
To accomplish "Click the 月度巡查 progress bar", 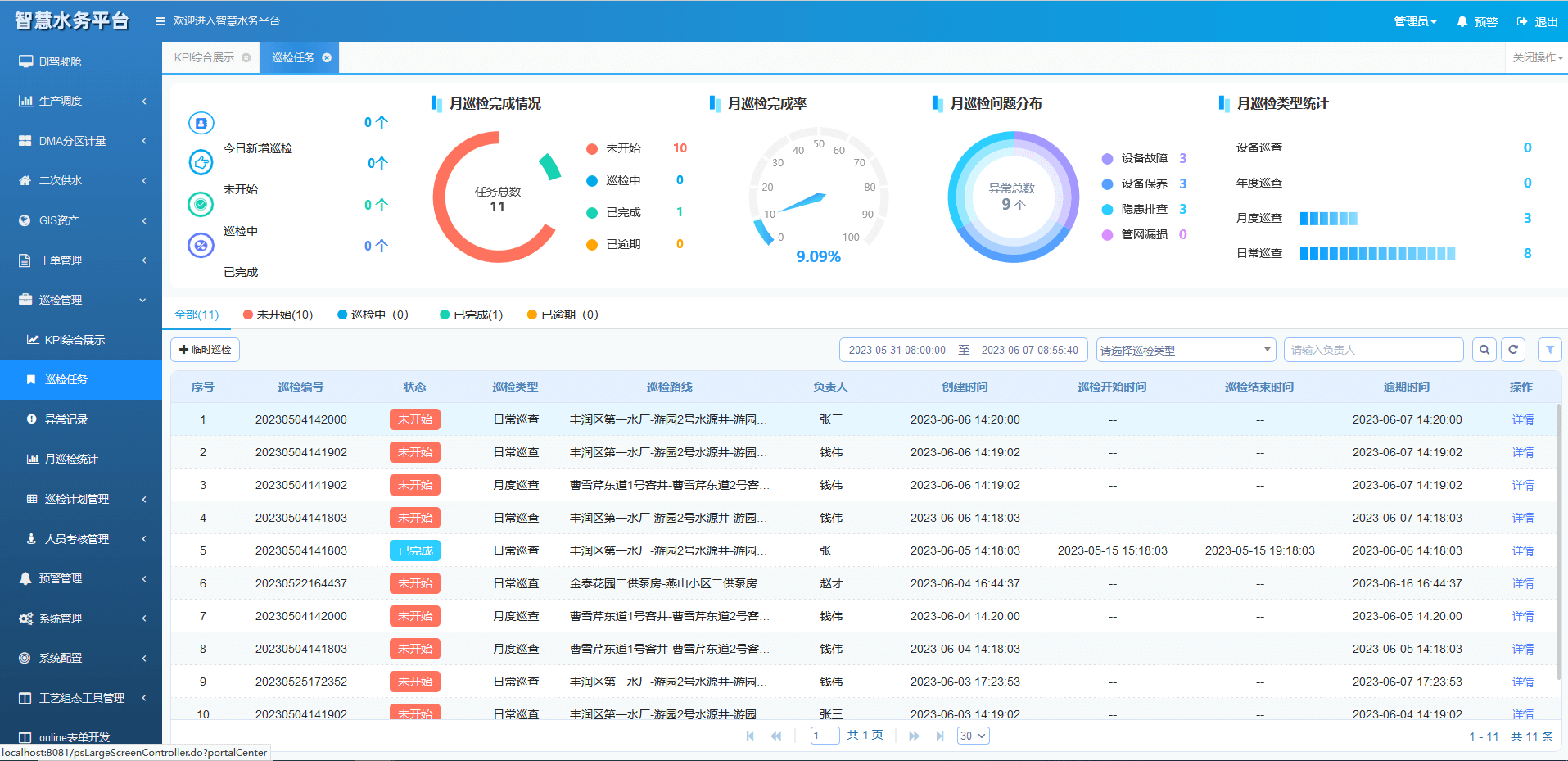I will [x=1329, y=219].
